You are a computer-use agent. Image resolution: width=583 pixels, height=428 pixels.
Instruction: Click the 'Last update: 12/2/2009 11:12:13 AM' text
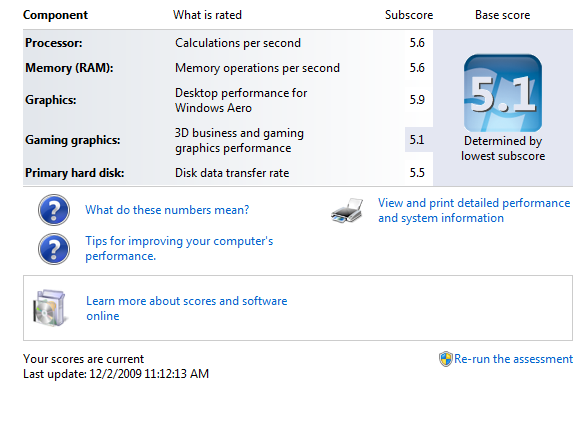[x=116, y=374]
